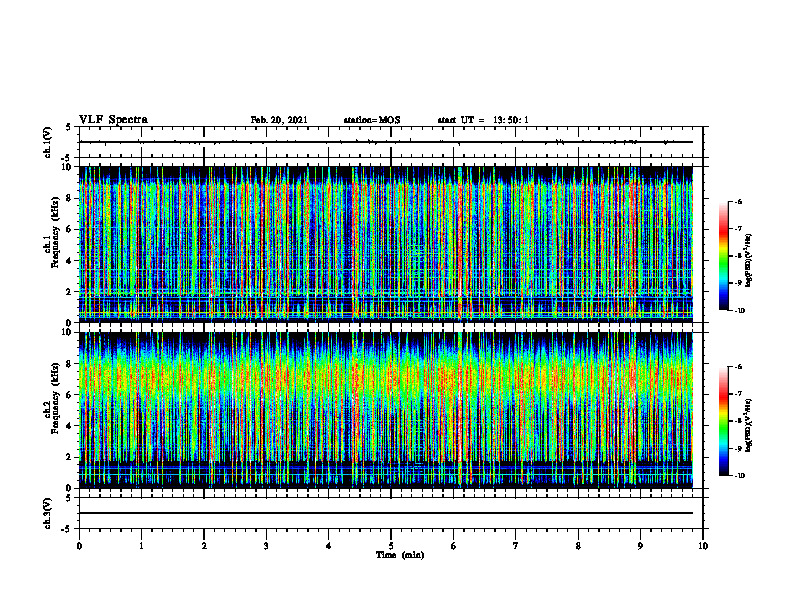Click the ch.1 frequency axis "2" tick label
792x612 pixels.
point(70,292)
